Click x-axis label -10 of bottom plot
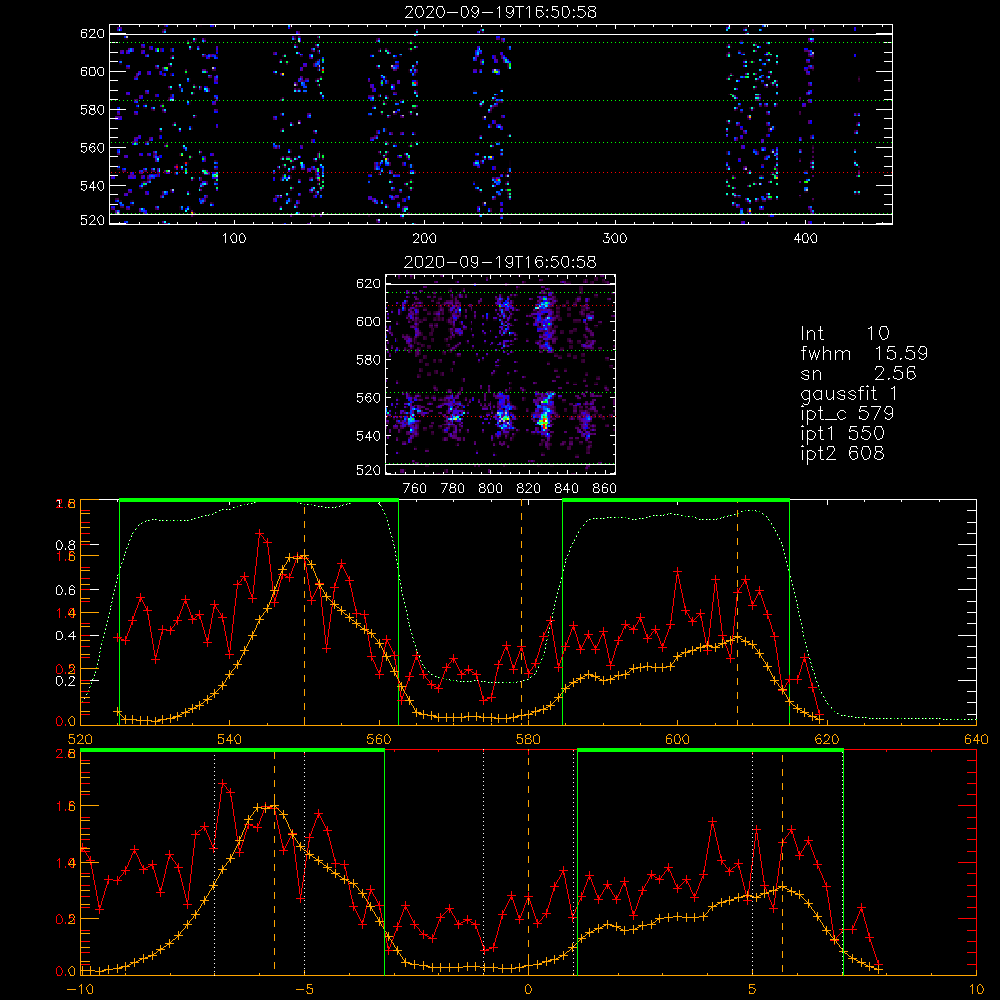Screen dimensions: 1000x1000 [x=80, y=990]
